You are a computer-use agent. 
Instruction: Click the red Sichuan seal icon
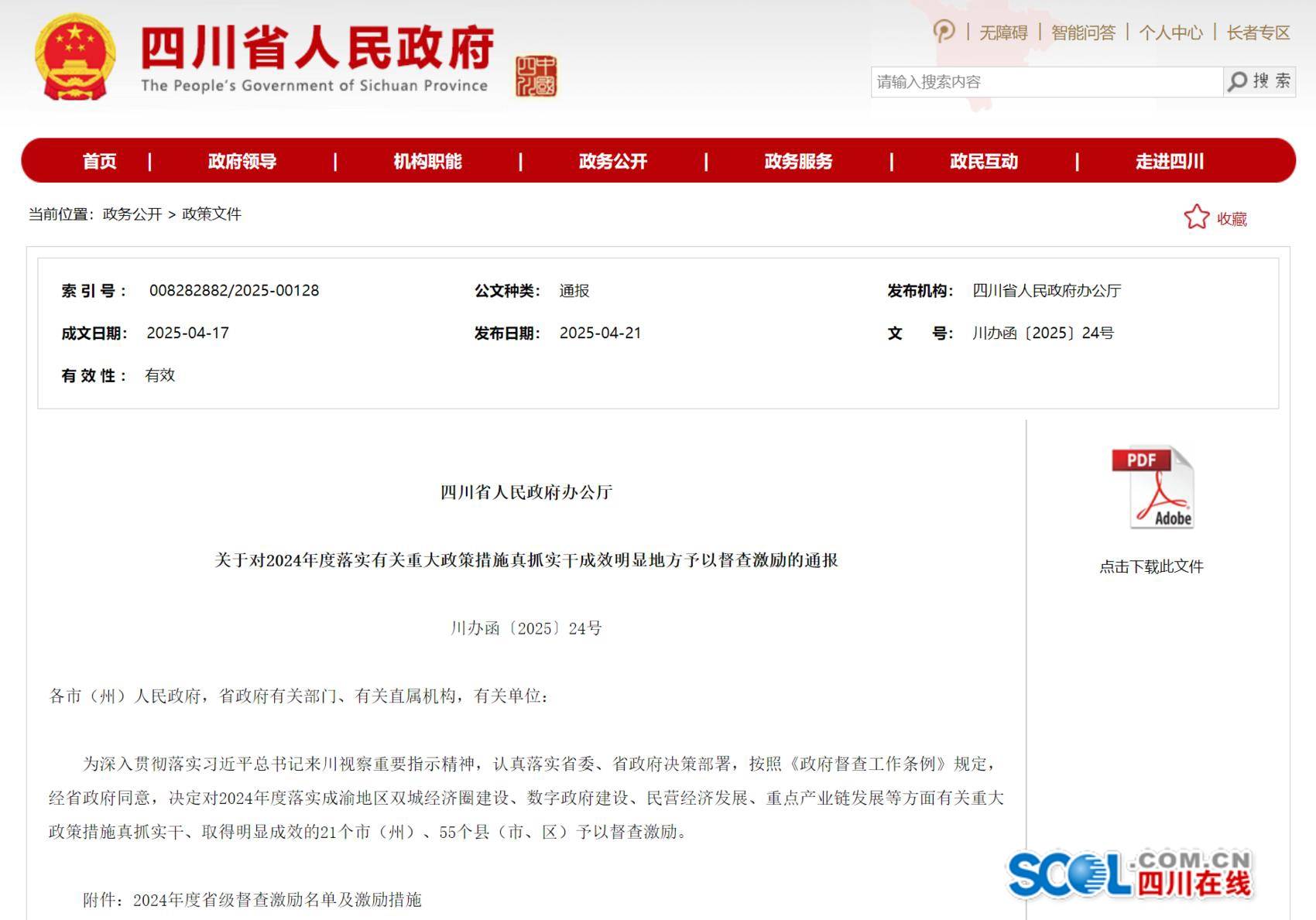[x=536, y=76]
